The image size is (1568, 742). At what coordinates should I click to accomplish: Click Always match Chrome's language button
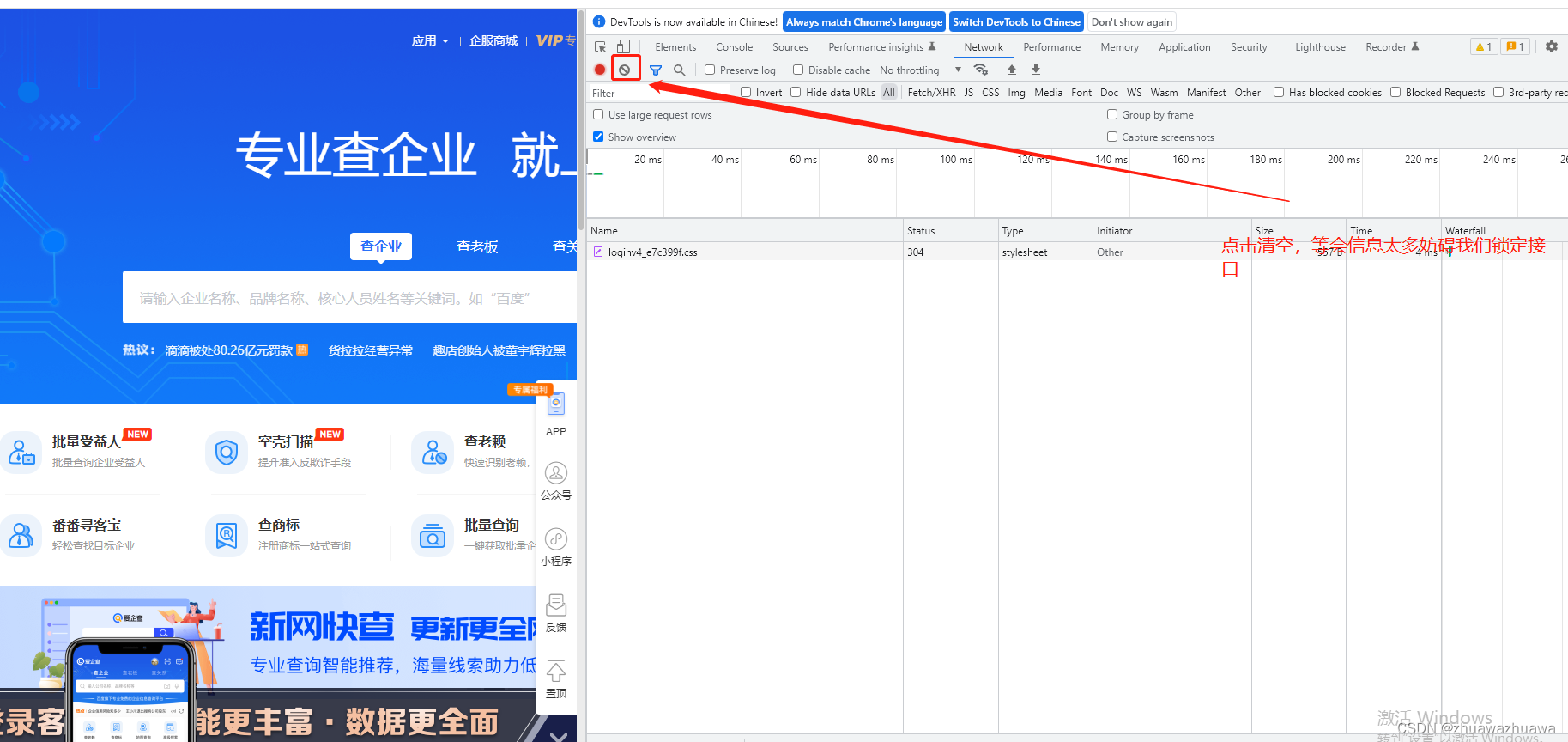click(864, 22)
